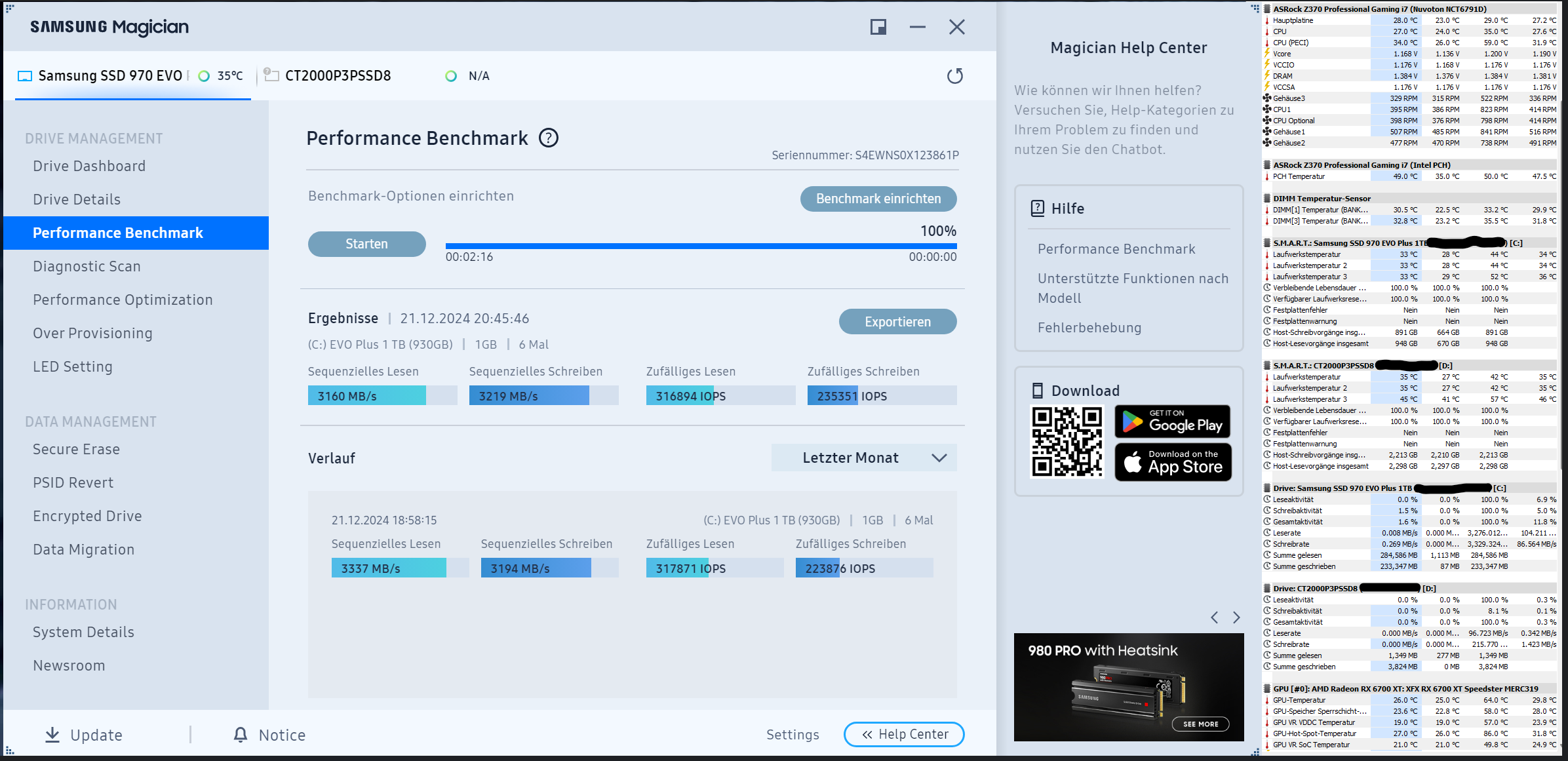Screen dimensions: 1568x761
Task: Open Encrypted Drive in sidebar
Action: pyautogui.click(x=87, y=516)
